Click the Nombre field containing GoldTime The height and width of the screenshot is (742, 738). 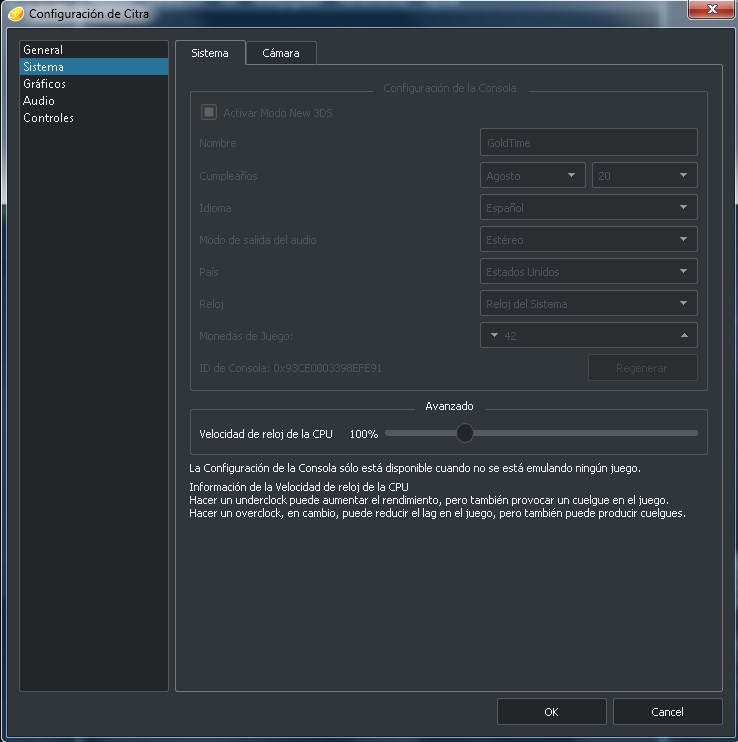point(589,142)
